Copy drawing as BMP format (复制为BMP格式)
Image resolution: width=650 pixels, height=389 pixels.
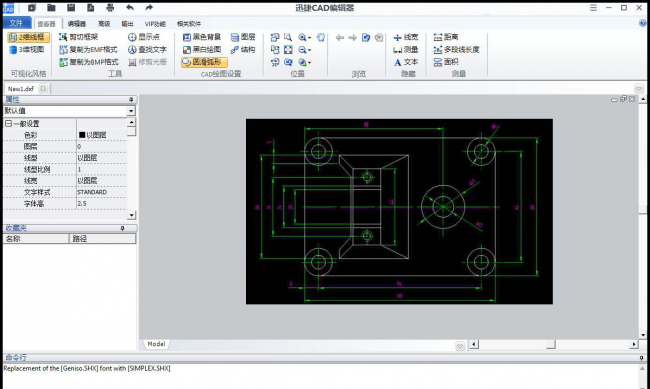89,62
